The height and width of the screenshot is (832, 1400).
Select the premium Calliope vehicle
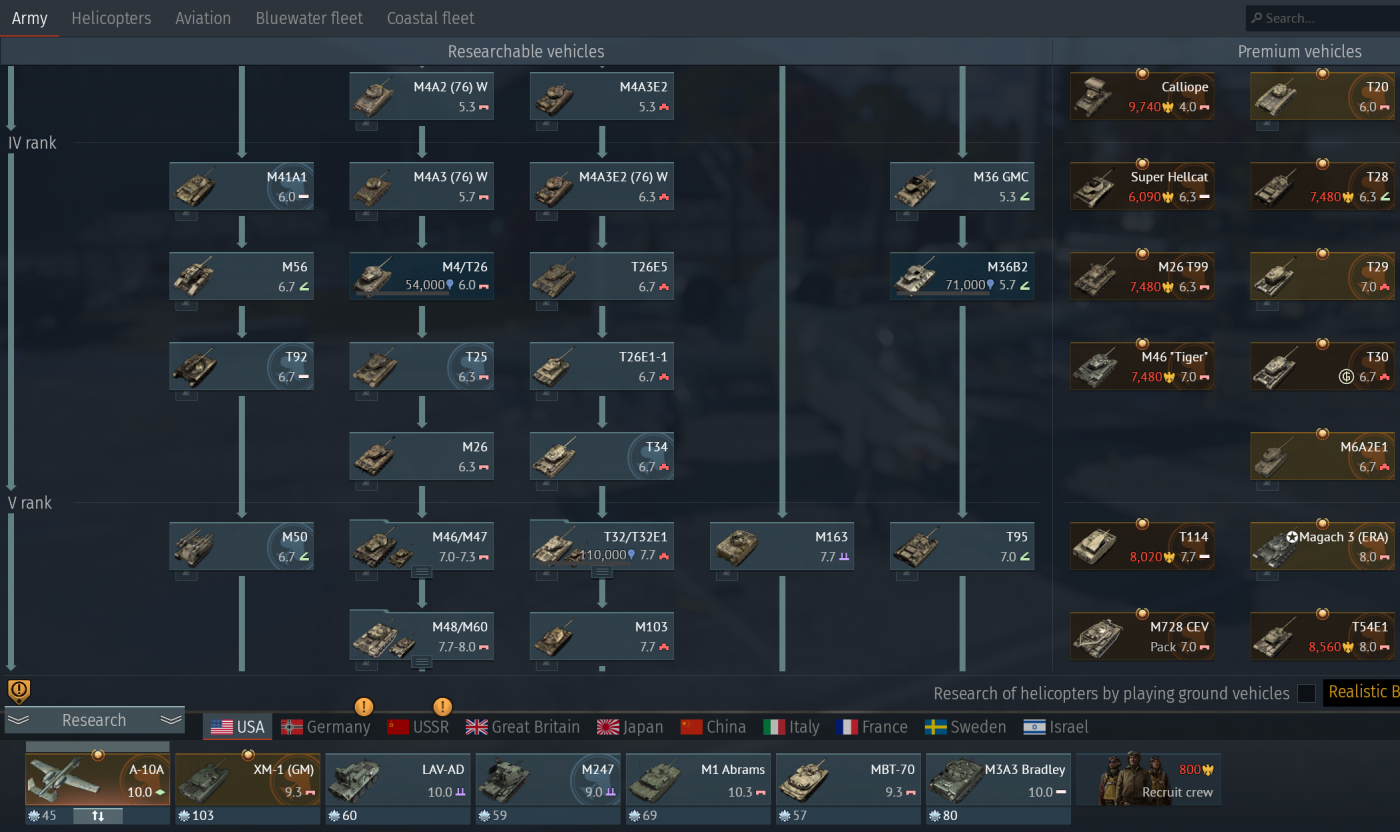[1142, 96]
